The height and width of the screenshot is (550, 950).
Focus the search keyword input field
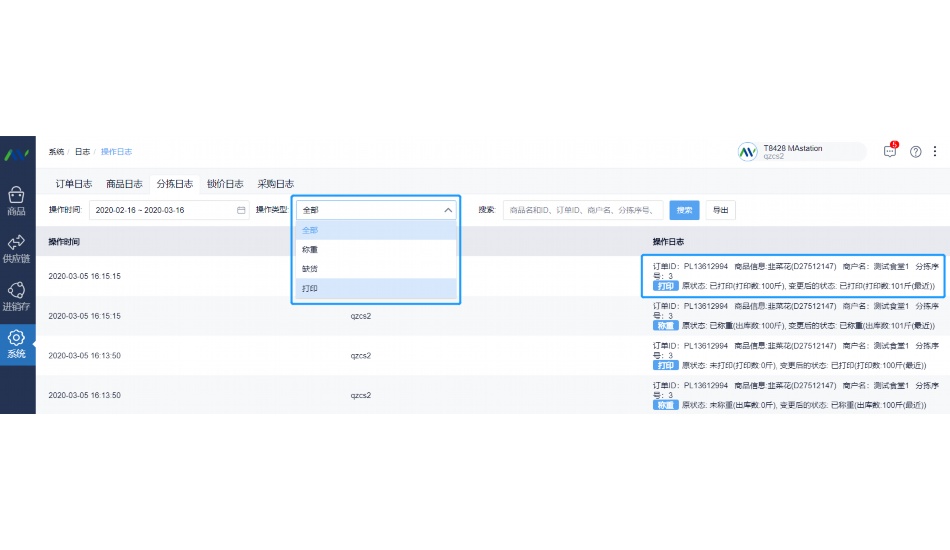coord(582,210)
